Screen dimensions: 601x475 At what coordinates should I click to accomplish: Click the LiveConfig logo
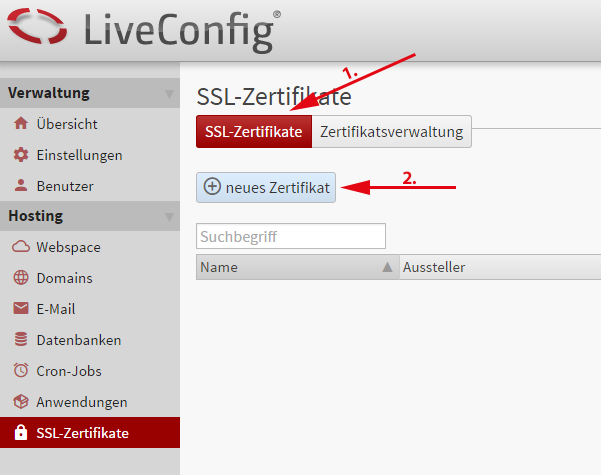tap(140, 31)
